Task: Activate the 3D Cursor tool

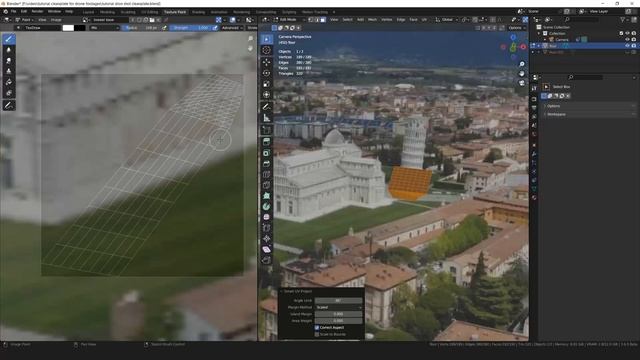Action: [x=267, y=50]
